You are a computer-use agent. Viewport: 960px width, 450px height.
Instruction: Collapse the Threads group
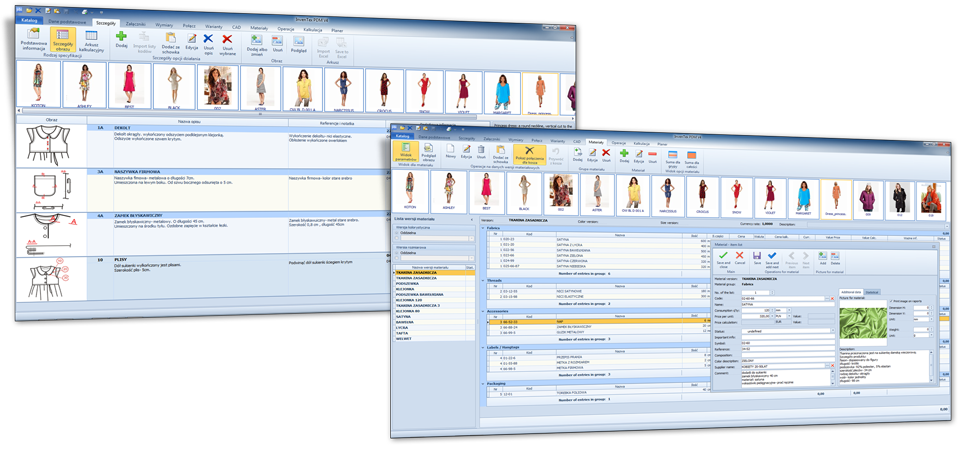(x=482, y=280)
